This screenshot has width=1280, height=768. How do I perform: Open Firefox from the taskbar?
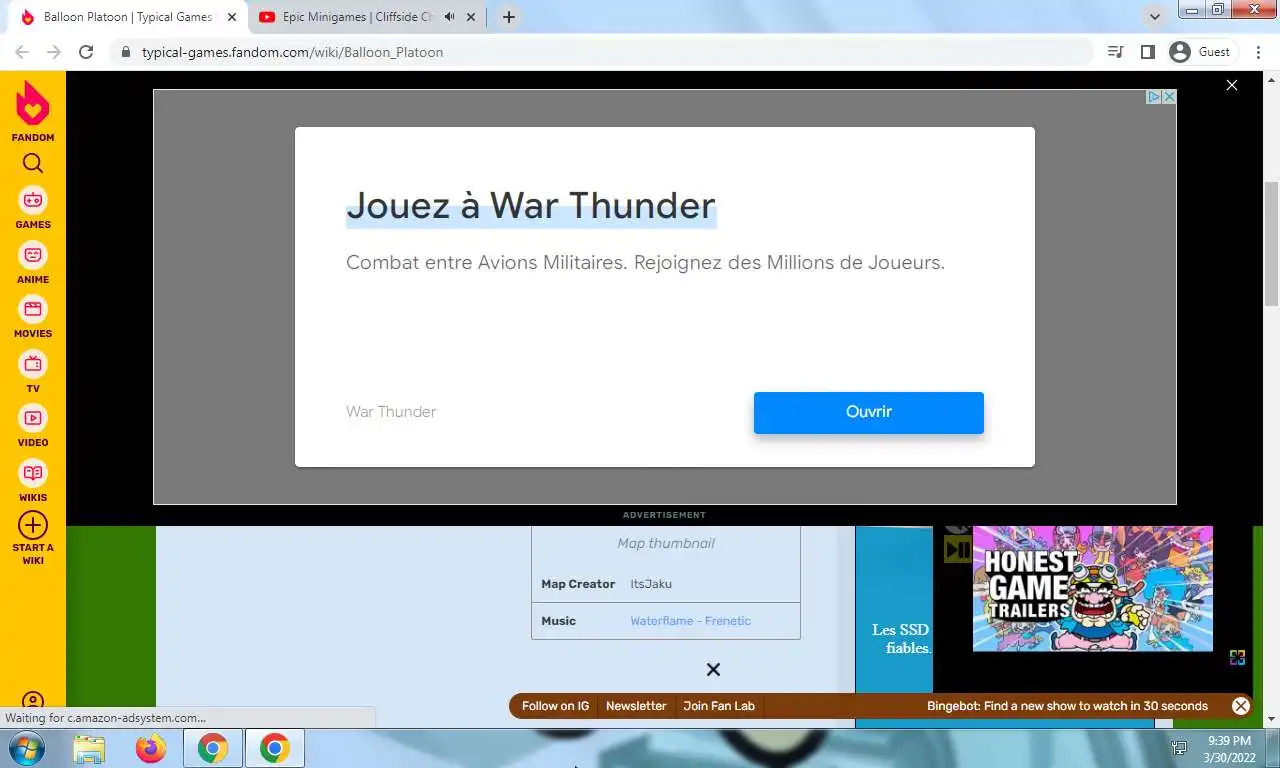151,748
